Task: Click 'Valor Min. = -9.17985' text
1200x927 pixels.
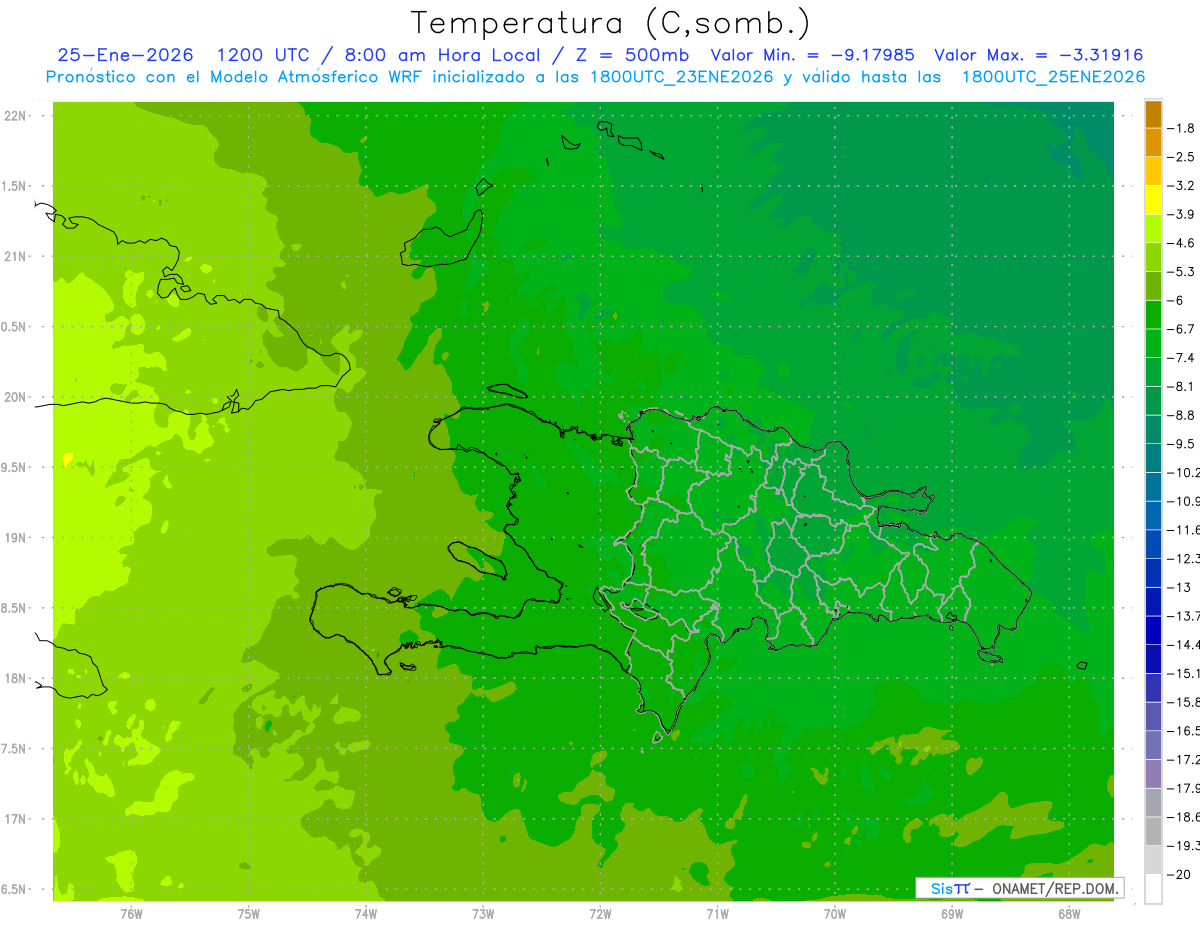Action: click(812, 55)
